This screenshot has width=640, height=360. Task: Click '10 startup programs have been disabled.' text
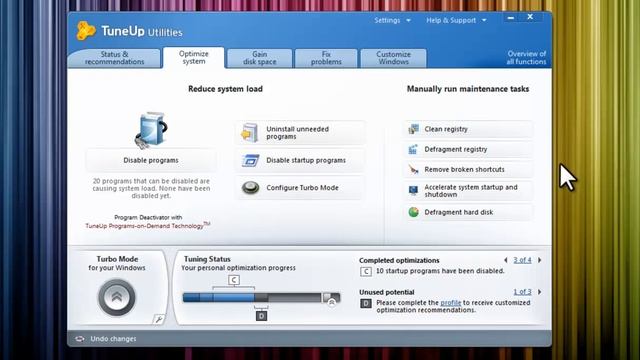coord(440,271)
